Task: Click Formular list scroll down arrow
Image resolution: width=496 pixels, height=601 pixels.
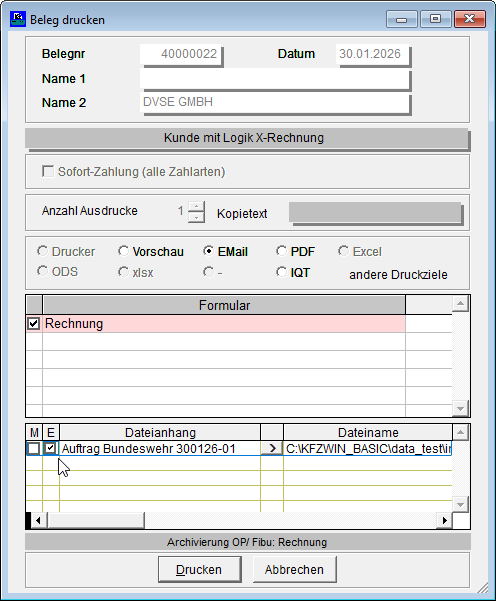Action: pyautogui.click(x=460, y=408)
